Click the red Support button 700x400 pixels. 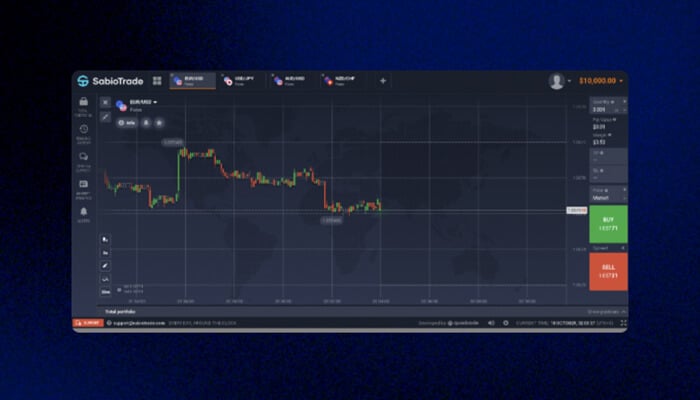[x=88, y=323]
